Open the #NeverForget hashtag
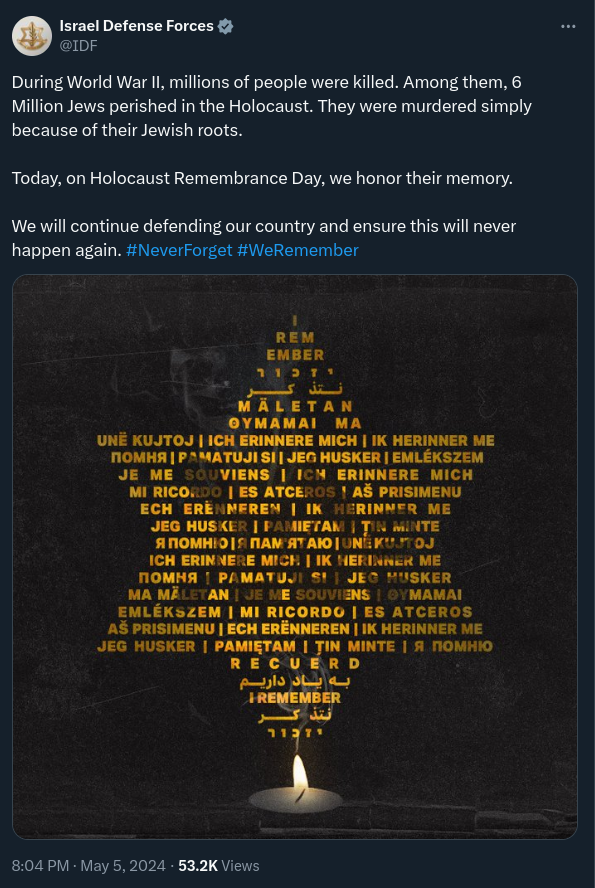This screenshot has height=888, width=595. tap(179, 250)
